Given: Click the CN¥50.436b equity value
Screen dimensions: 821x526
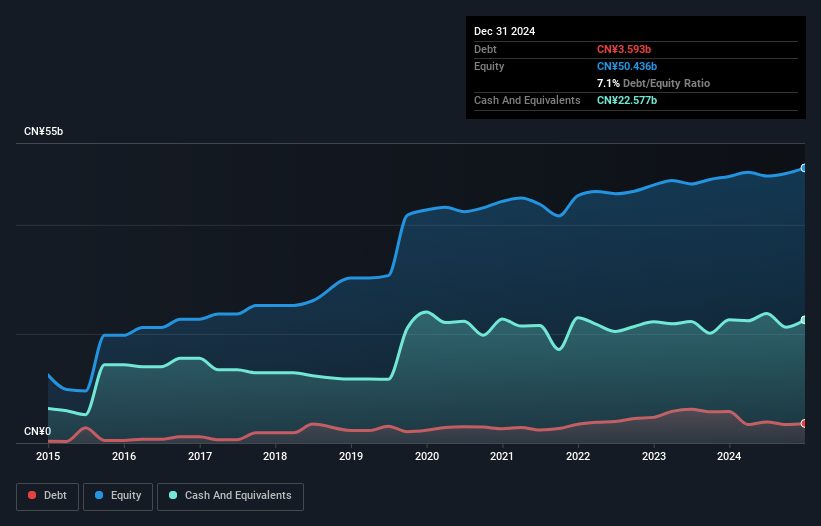Looking at the screenshot, I should pos(627,66).
